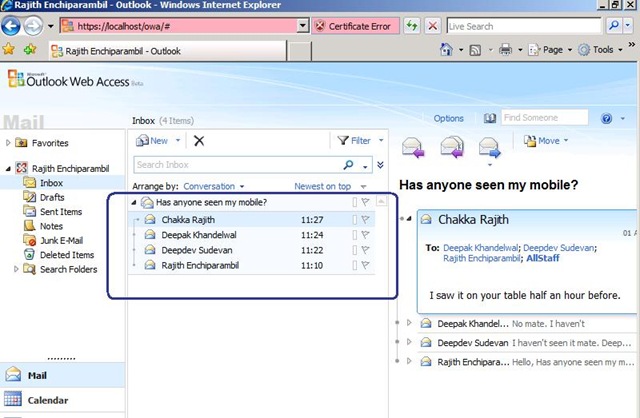Flag the Deepdev Sudevan message row
Viewport: 640px width, 418px height.
tap(365, 250)
